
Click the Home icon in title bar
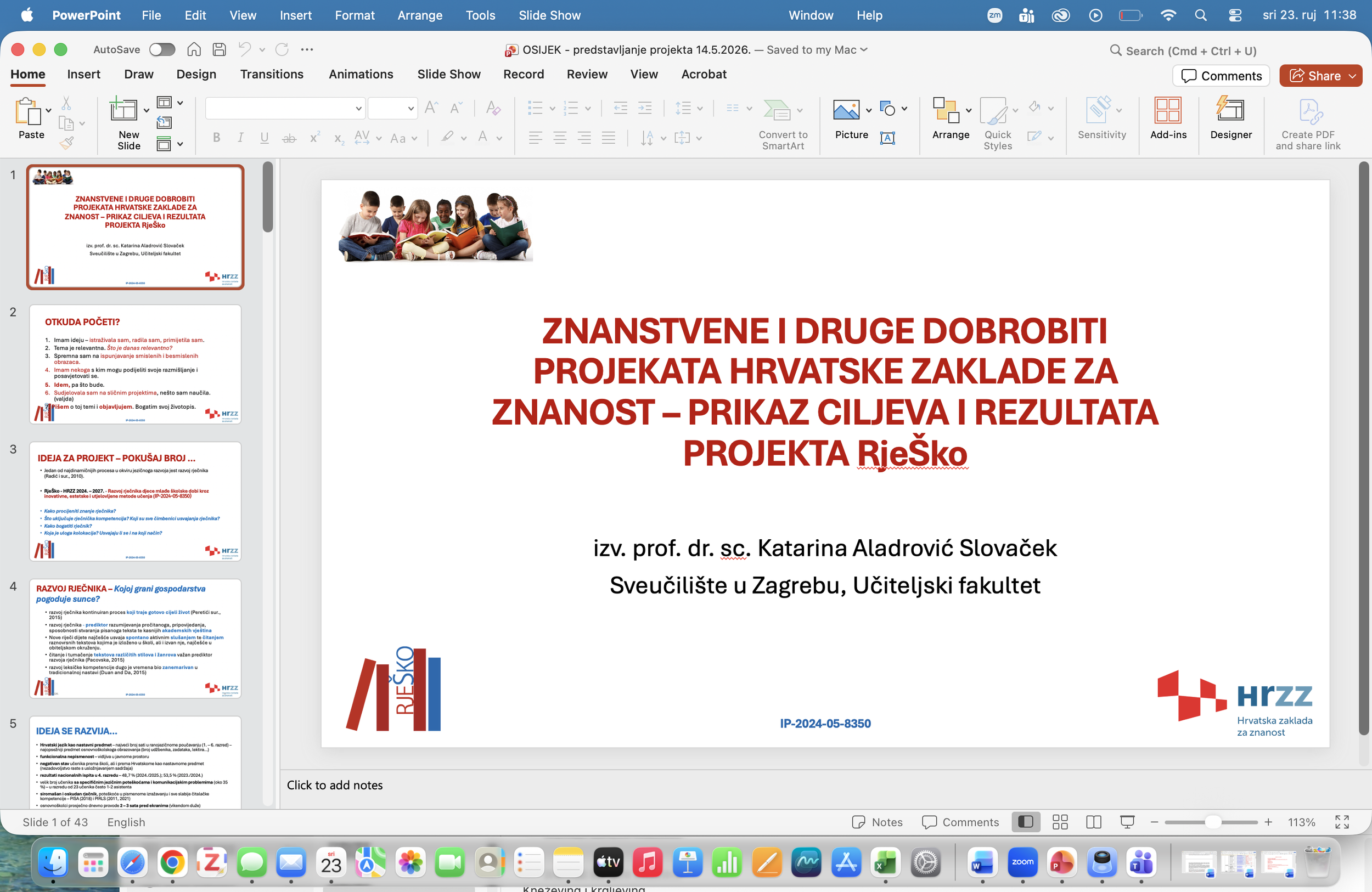point(194,49)
